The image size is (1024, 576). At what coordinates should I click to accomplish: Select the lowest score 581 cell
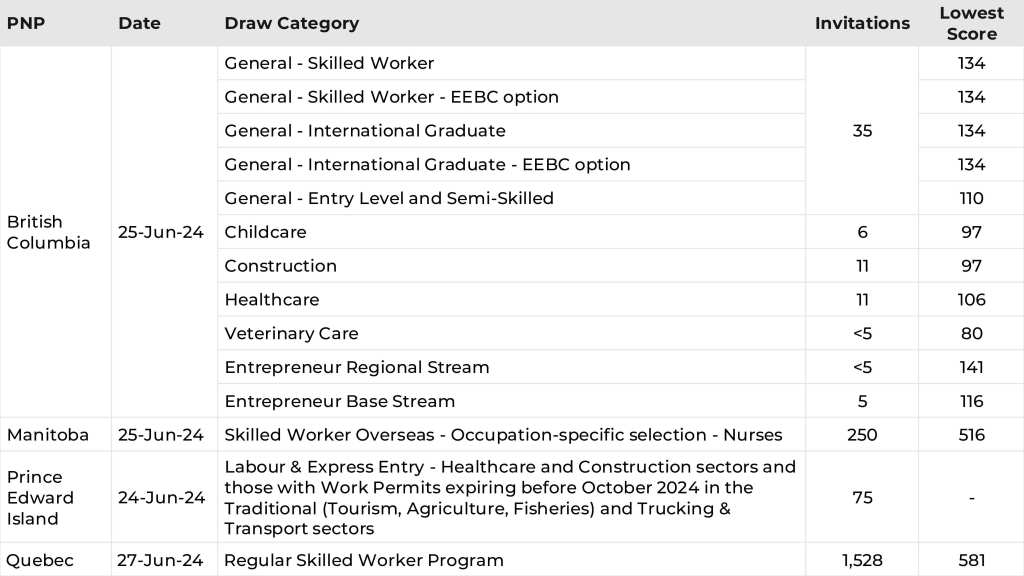point(971,560)
